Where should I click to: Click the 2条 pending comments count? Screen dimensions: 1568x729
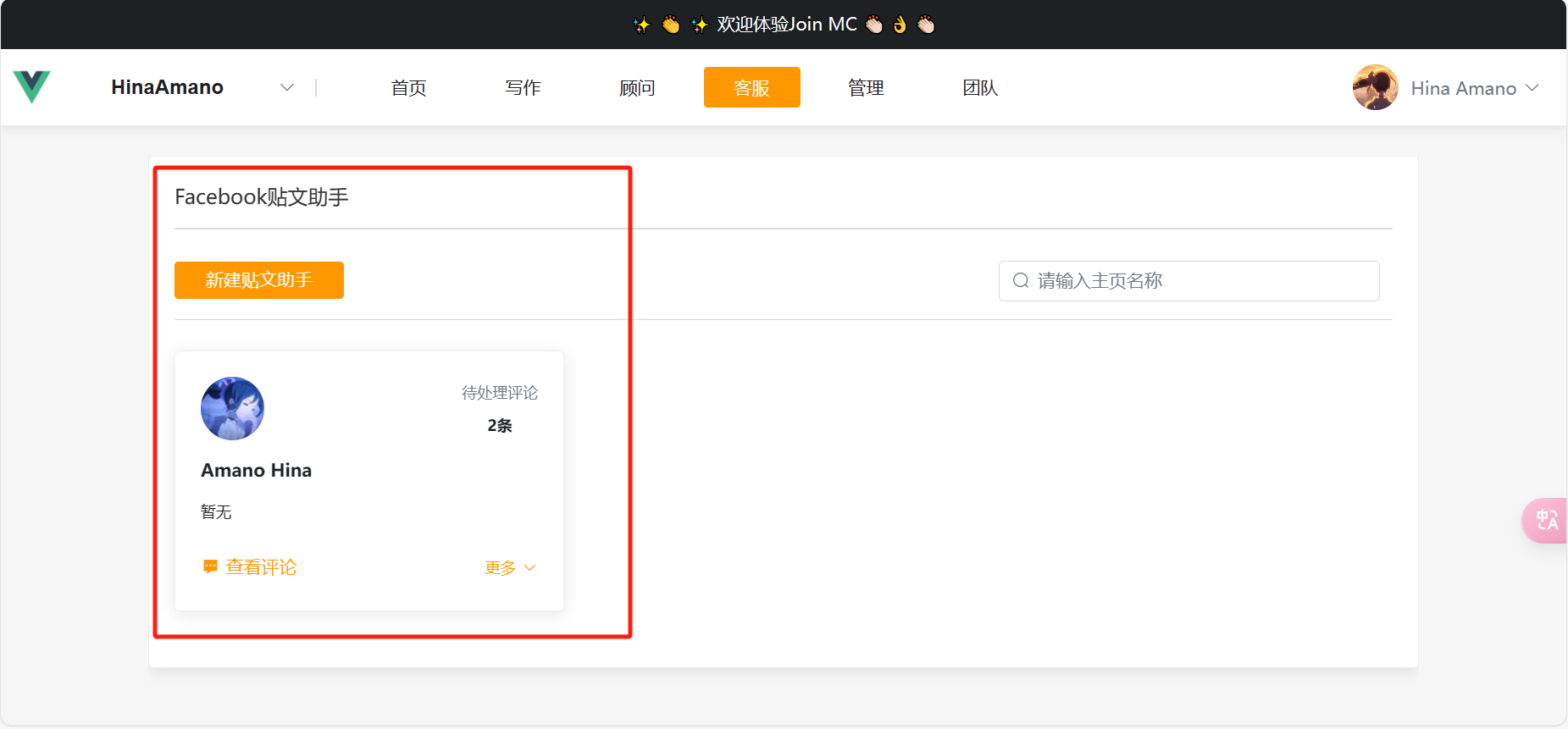pos(500,426)
